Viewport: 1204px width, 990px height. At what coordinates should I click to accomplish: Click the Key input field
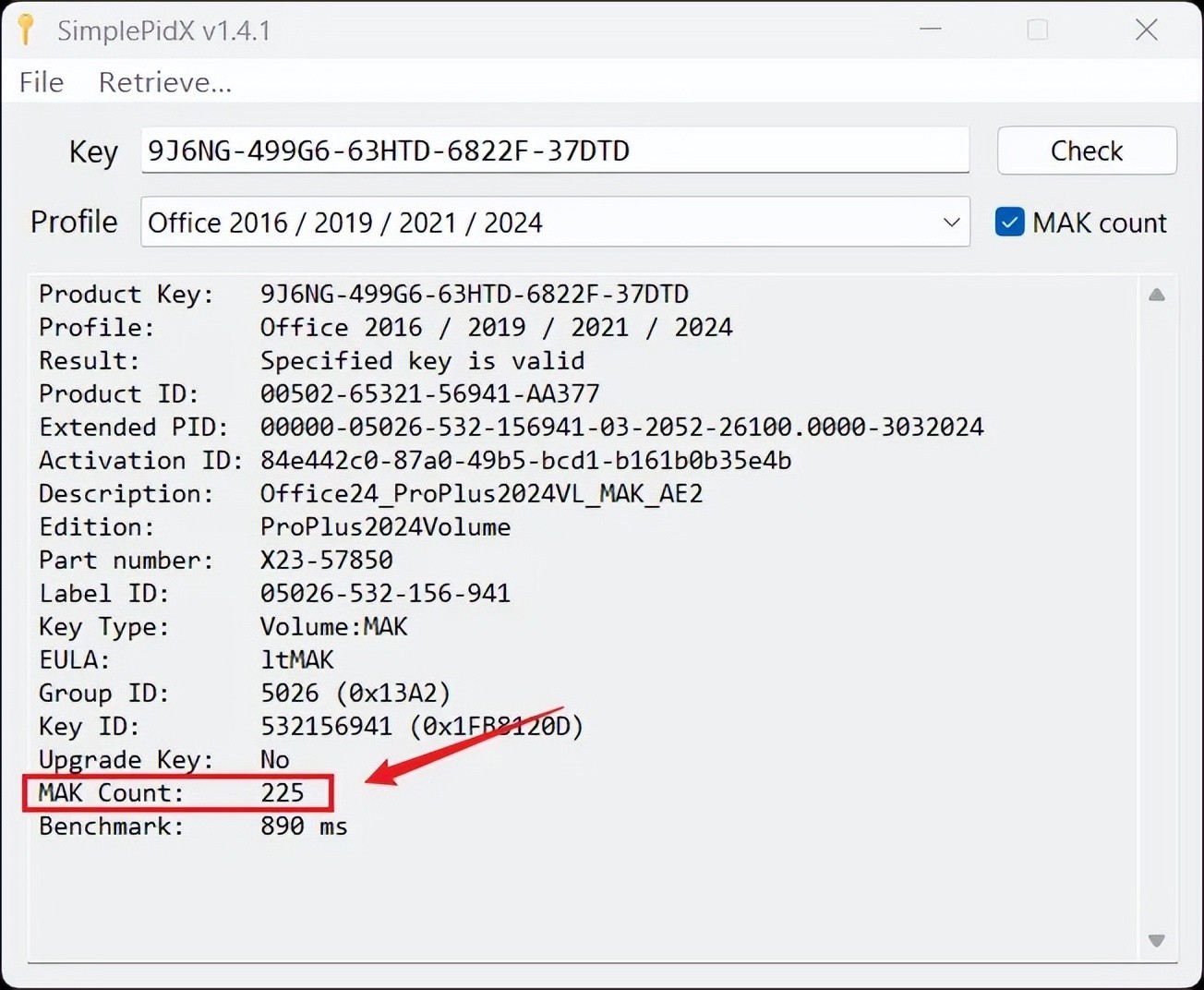[554, 151]
